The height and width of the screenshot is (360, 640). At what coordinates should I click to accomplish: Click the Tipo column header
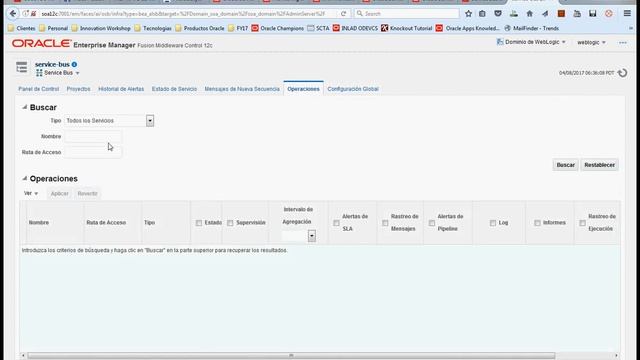click(149, 223)
